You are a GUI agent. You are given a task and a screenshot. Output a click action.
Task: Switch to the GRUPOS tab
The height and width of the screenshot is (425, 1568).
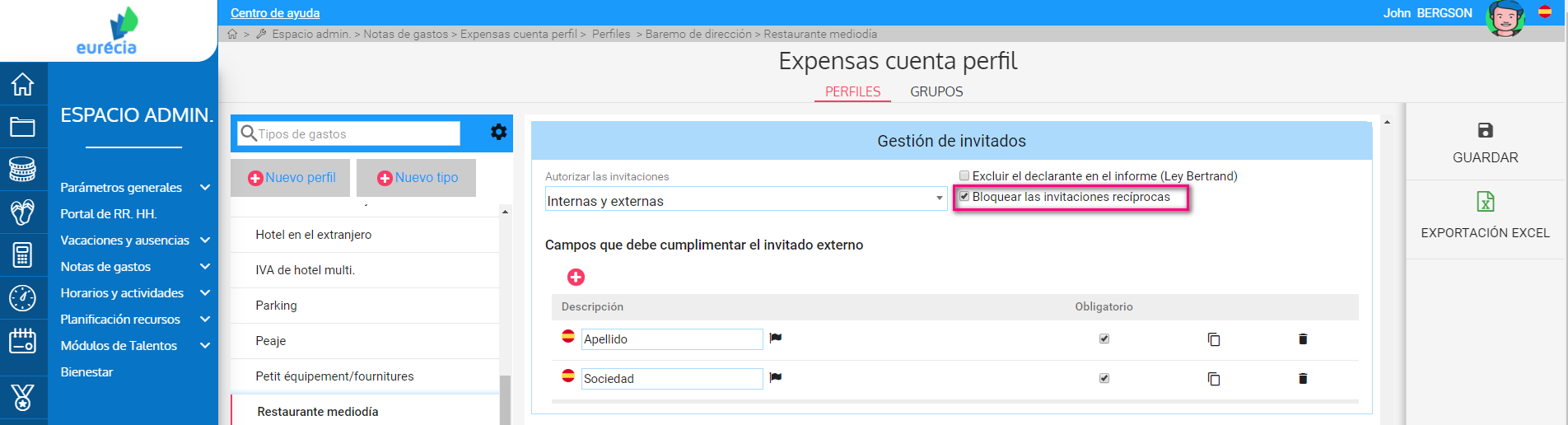click(x=936, y=91)
